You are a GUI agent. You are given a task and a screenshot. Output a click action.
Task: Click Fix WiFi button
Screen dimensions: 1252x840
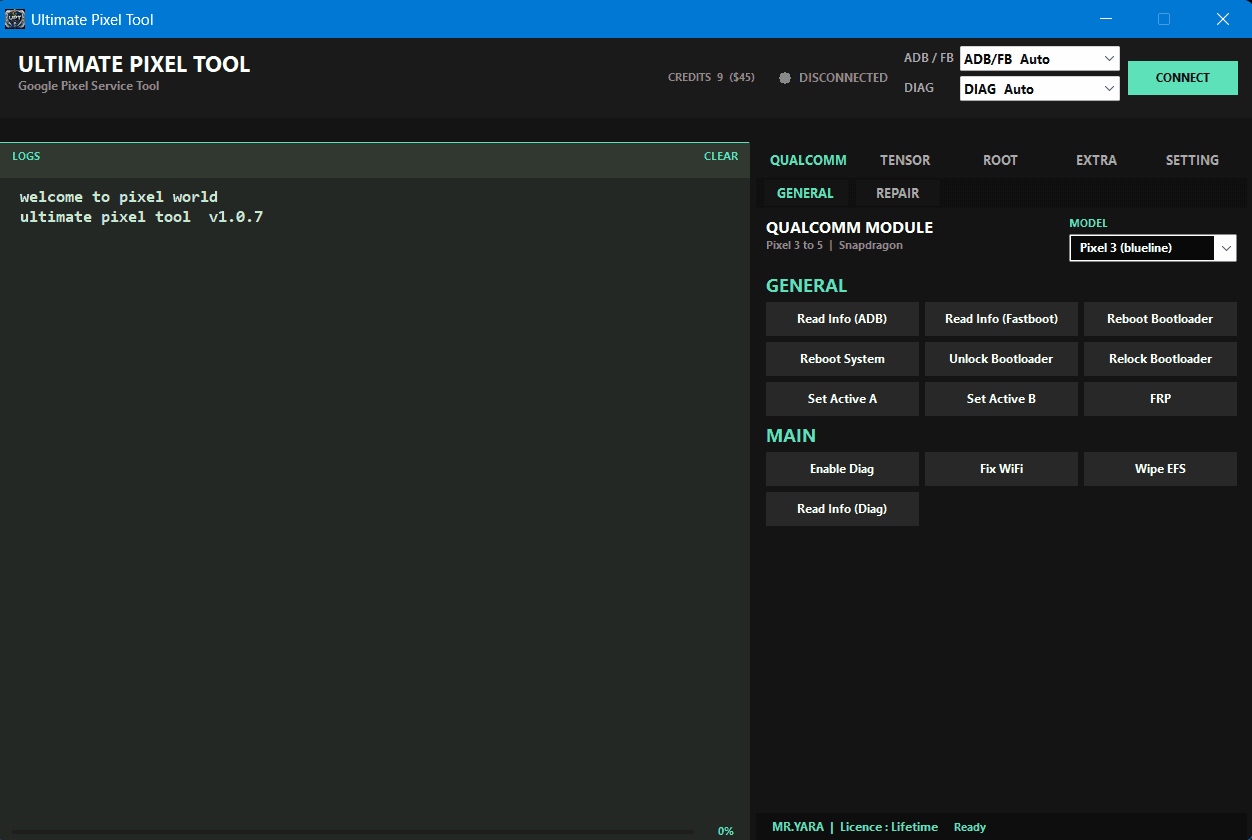[1001, 469]
